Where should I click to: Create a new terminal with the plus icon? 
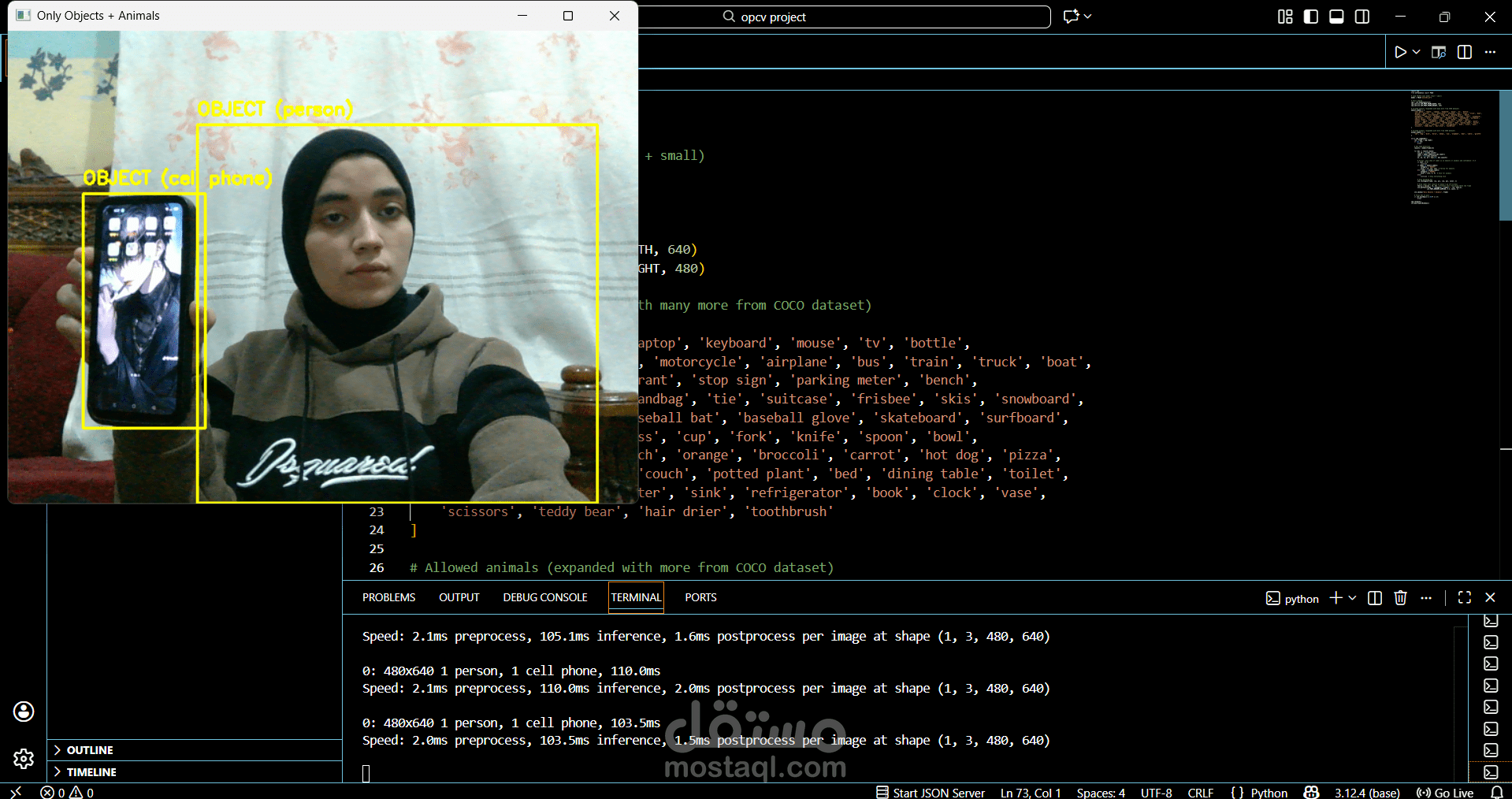click(1336, 598)
